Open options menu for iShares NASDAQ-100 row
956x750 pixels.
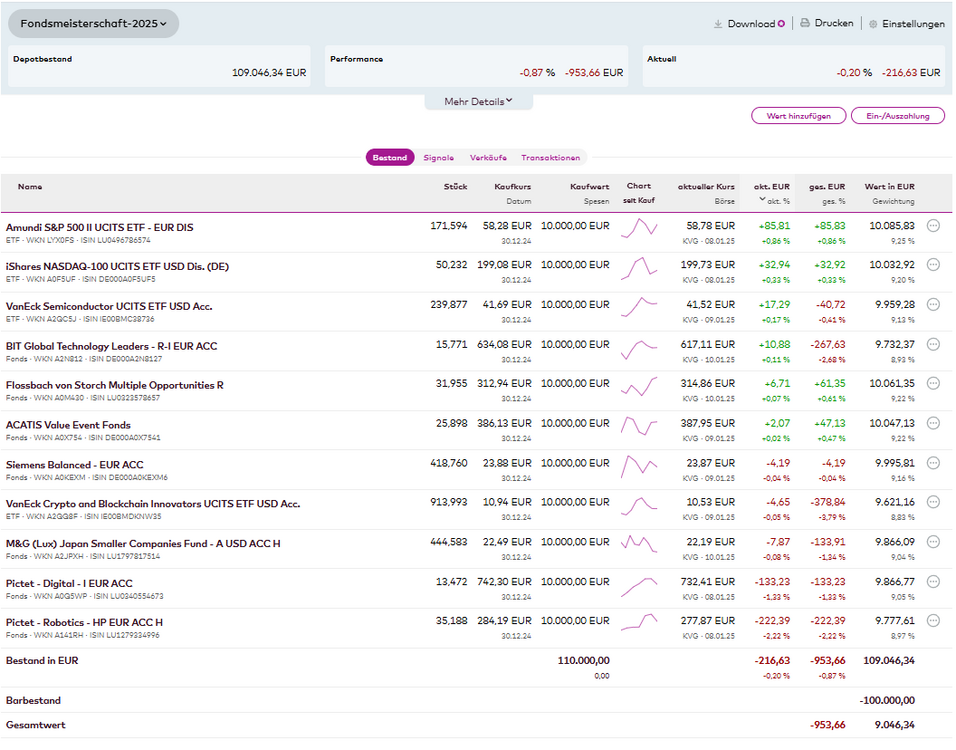pos(933,265)
